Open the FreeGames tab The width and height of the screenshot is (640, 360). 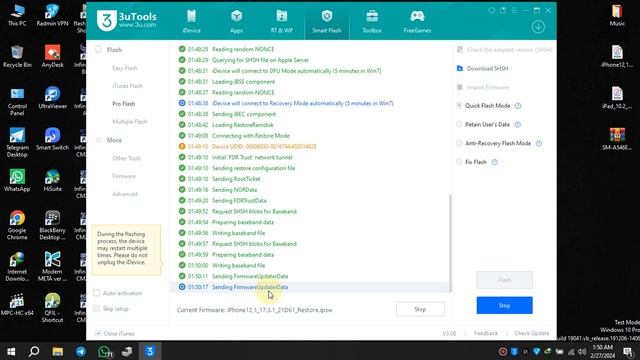coord(417,22)
